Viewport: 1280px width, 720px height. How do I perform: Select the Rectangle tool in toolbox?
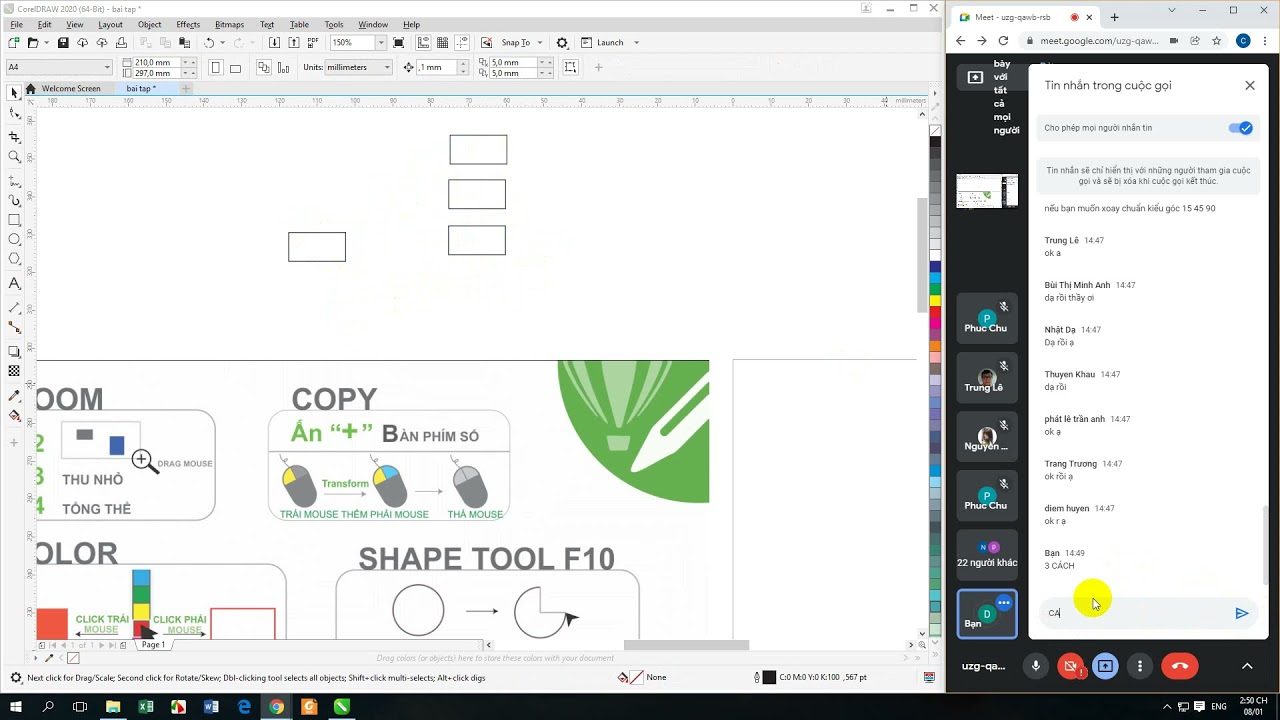(14, 220)
